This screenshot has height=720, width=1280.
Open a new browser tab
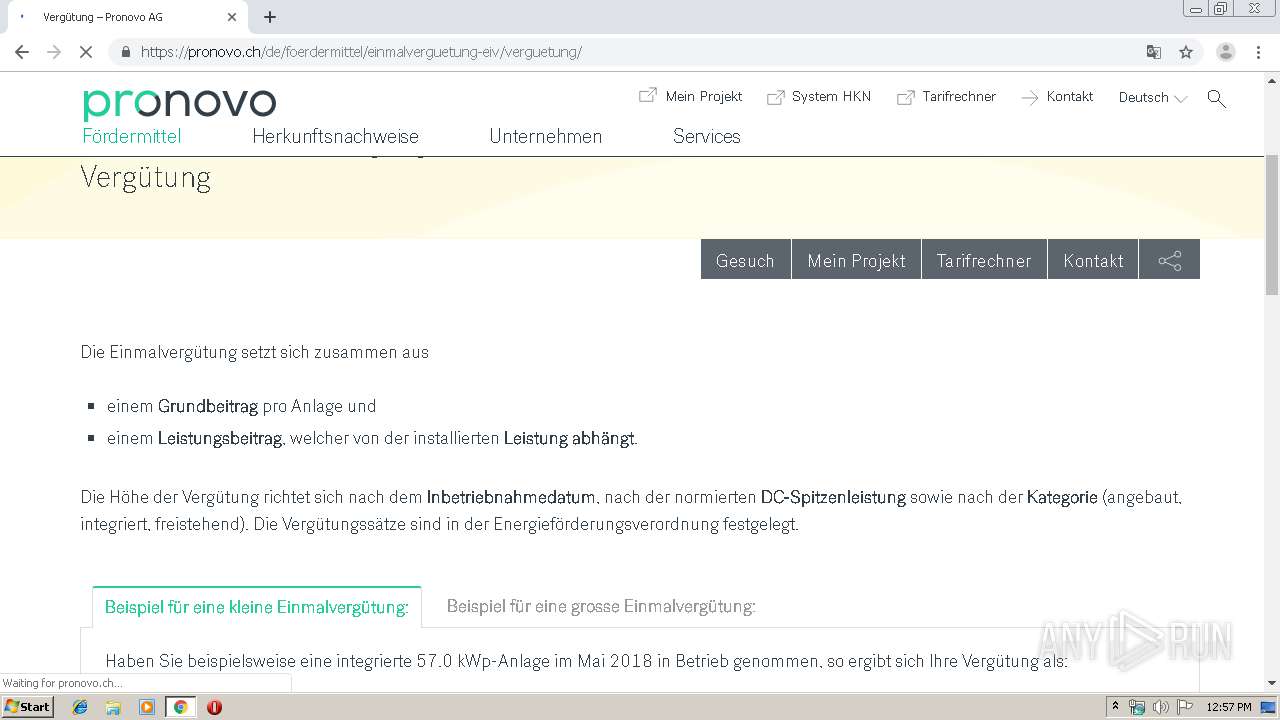270,17
